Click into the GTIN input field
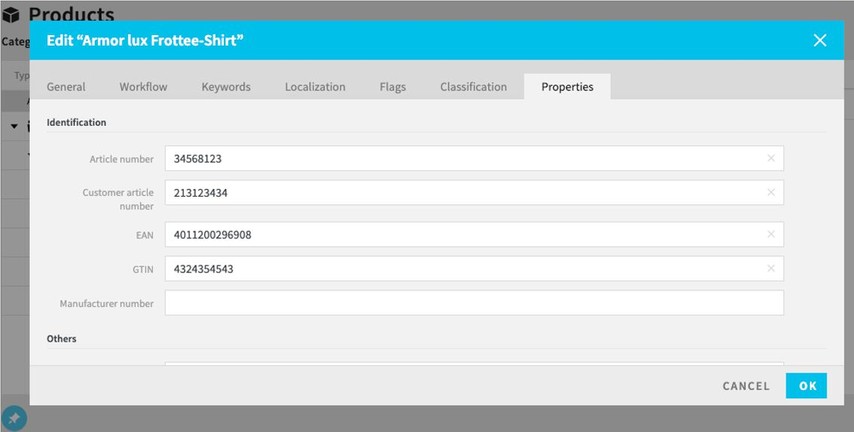854x432 pixels. [x=474, y=269]
